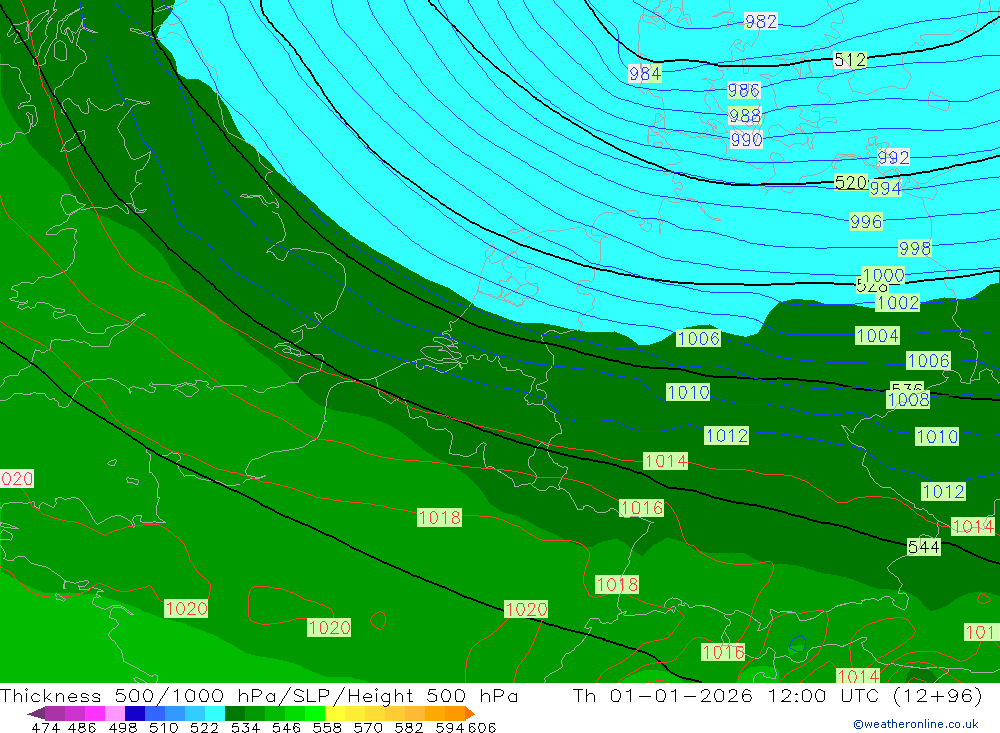Select the 1000 pressure label
Image resolution: width=1000 pixels, height=733 pixels.
(x=883, y=276)
